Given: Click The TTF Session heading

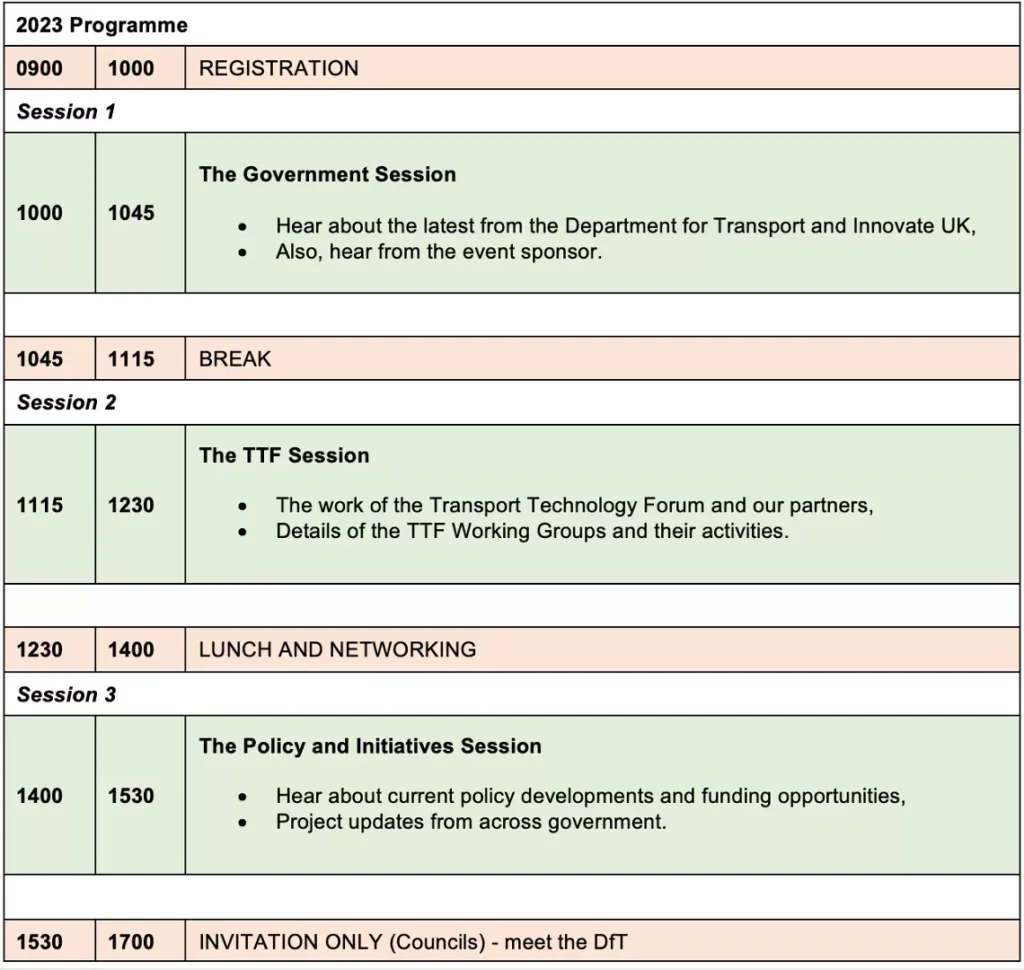Looking at the screenshot, I should point(284,455).
